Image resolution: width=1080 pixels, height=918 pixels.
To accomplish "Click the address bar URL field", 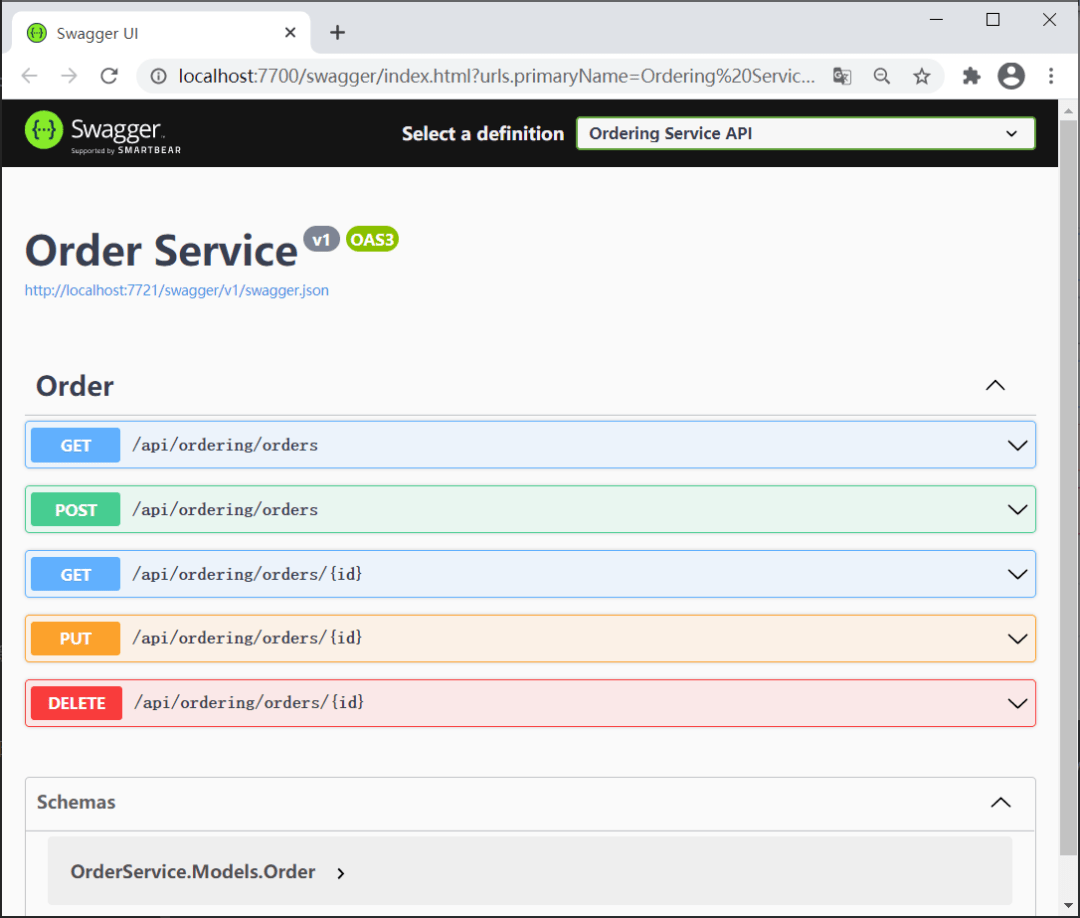I will pyautogui.click(x=495, y=76).
